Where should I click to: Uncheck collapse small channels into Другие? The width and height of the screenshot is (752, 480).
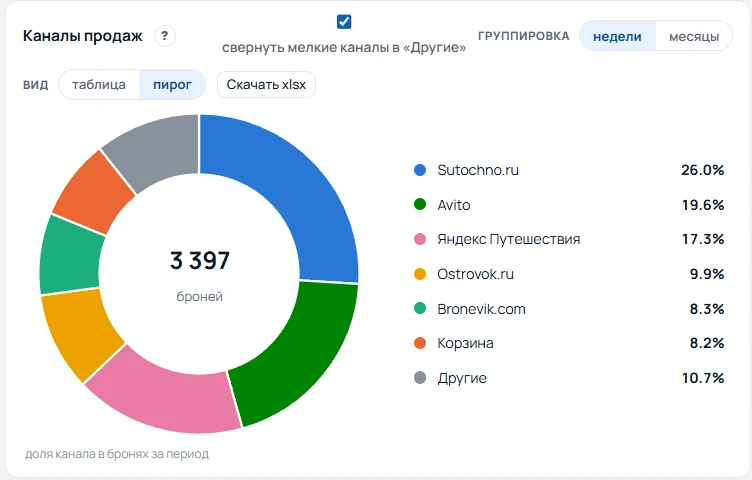pyautogui.click(x=344, y=22)
